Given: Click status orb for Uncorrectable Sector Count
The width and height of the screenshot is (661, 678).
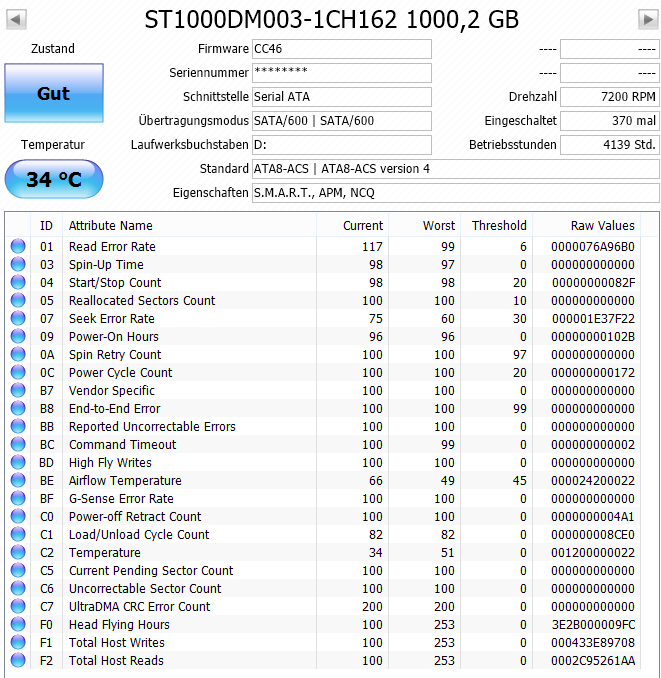Looking at the screenshot, I should coord(18,588).
